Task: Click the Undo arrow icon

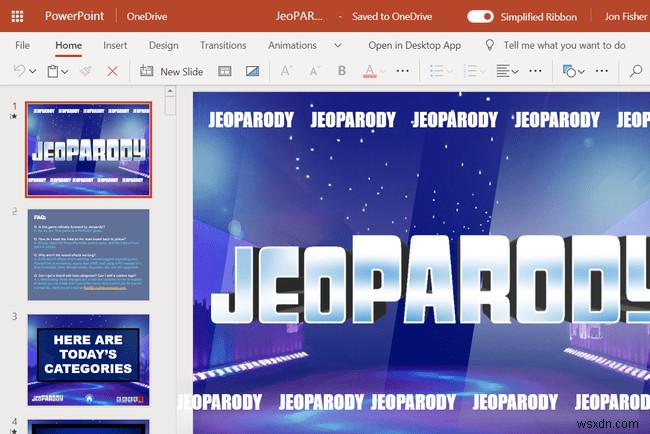Action: click(19, 72)
